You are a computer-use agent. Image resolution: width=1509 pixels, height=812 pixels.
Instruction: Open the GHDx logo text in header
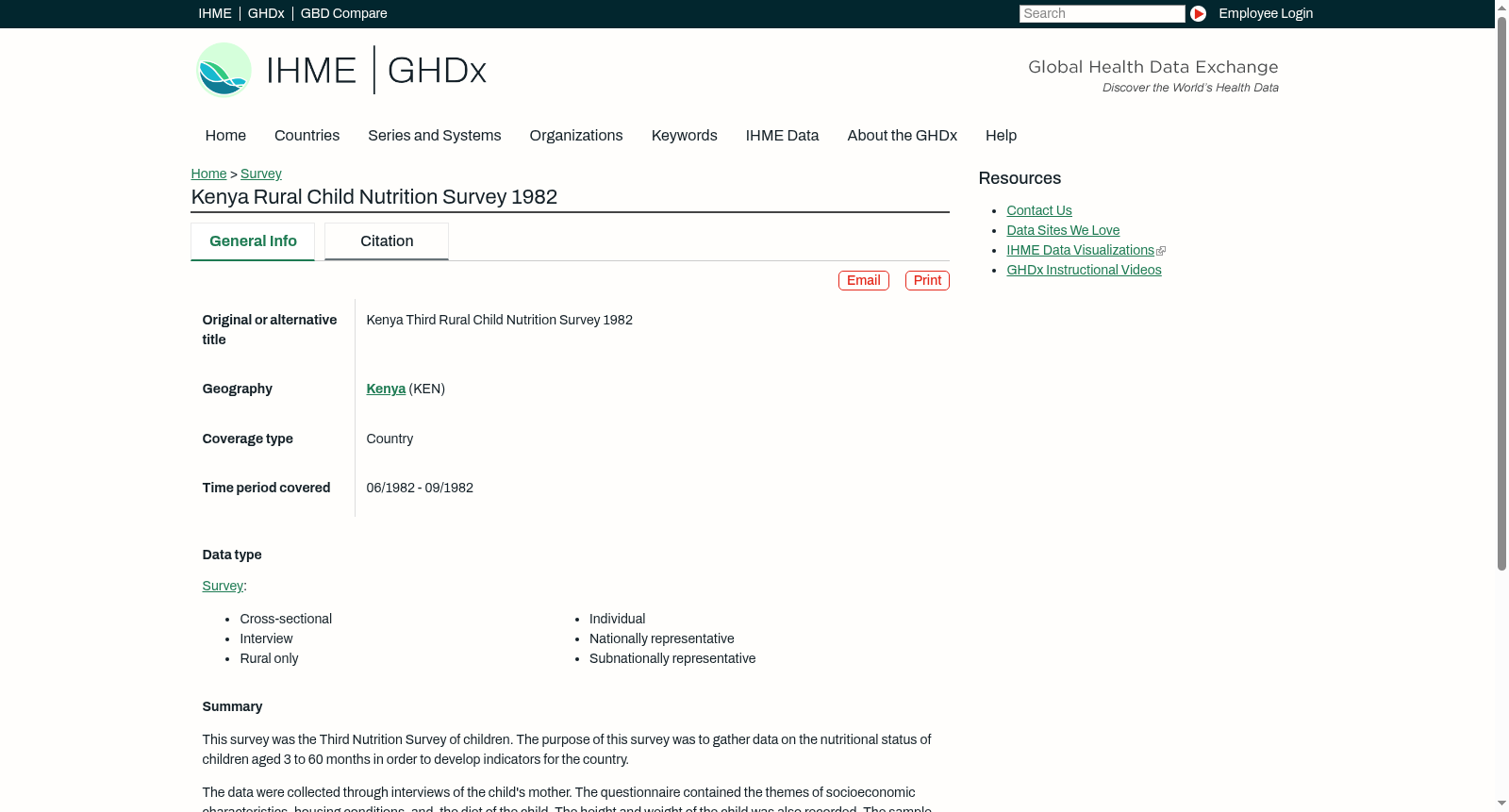pyautogui.click(x=437, y=71)
